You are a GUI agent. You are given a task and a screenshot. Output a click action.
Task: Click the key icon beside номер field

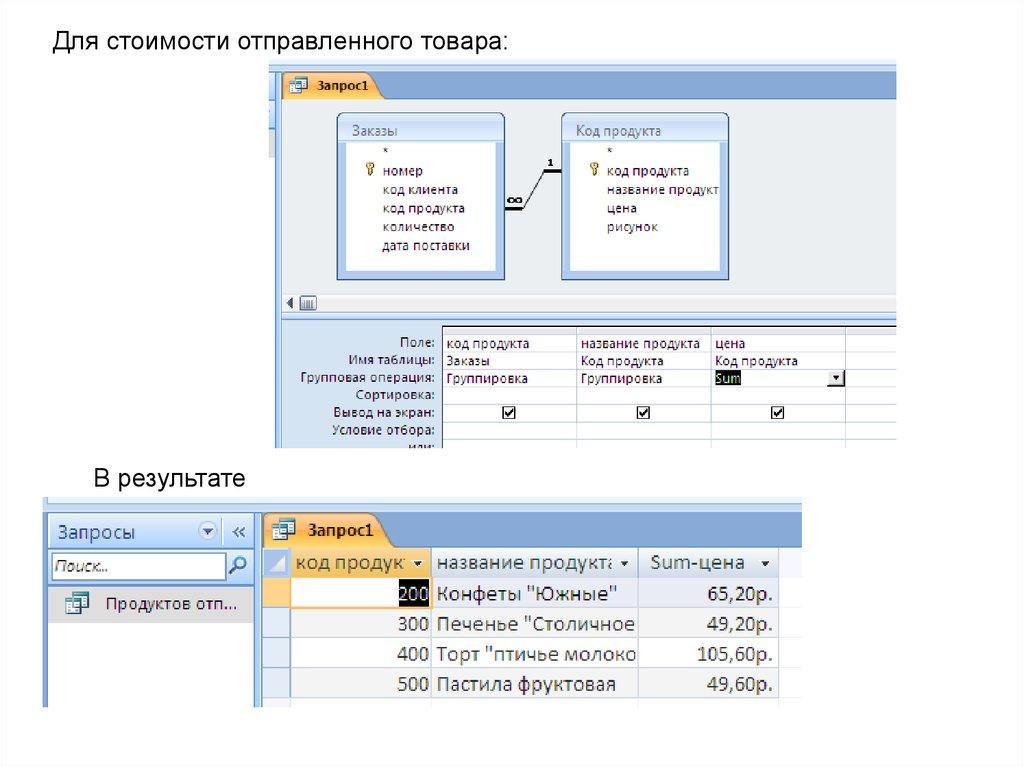tap(369, 170)
